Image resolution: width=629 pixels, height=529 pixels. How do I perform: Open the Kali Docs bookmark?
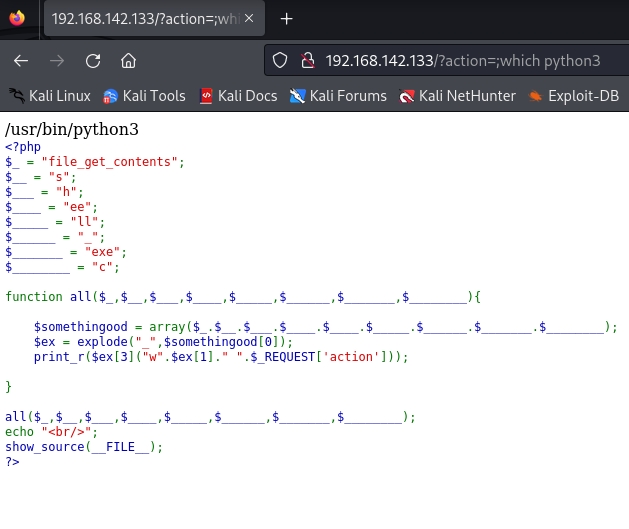tap(237, 96)
